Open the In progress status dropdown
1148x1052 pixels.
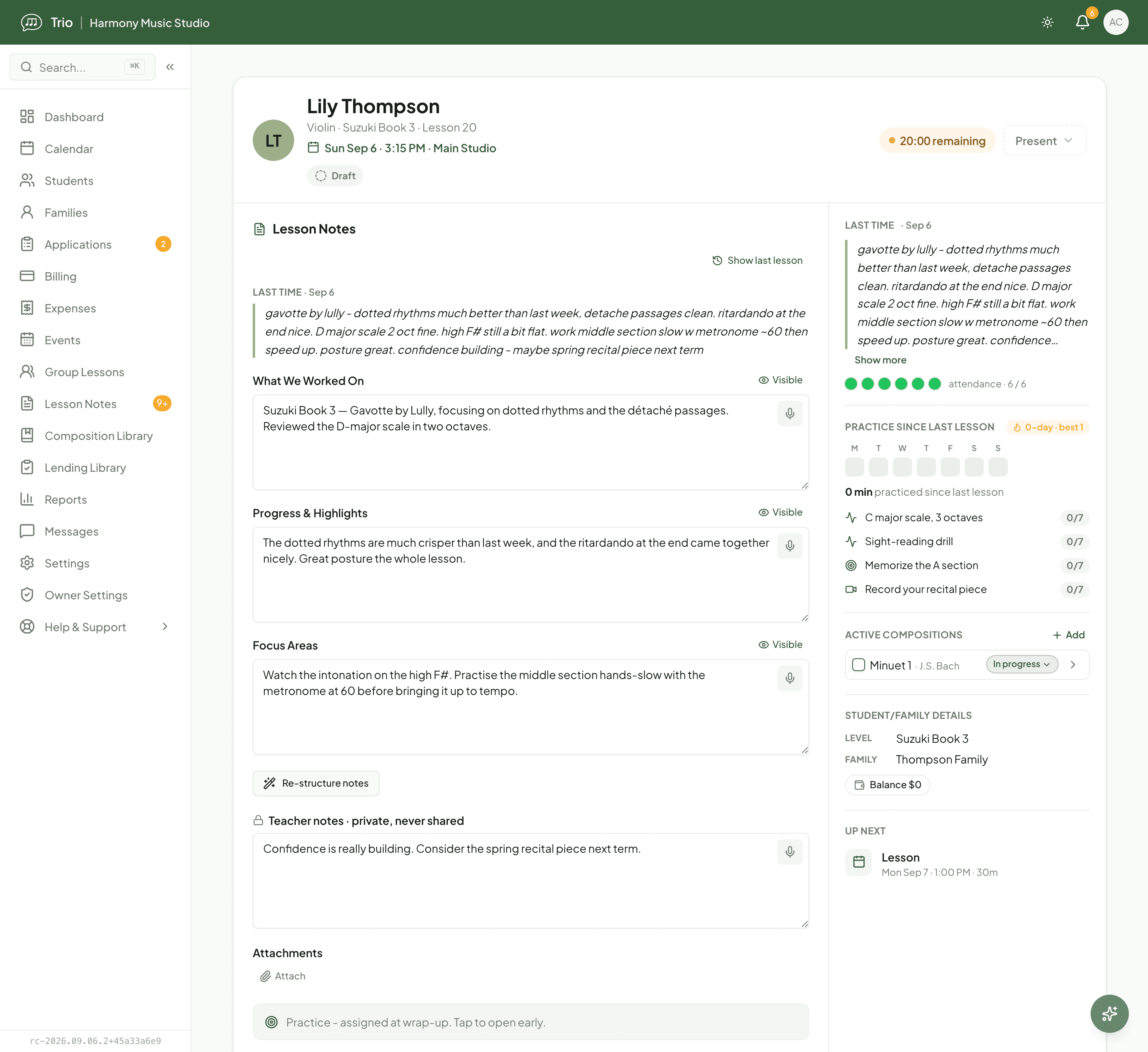coord(1022,664)
